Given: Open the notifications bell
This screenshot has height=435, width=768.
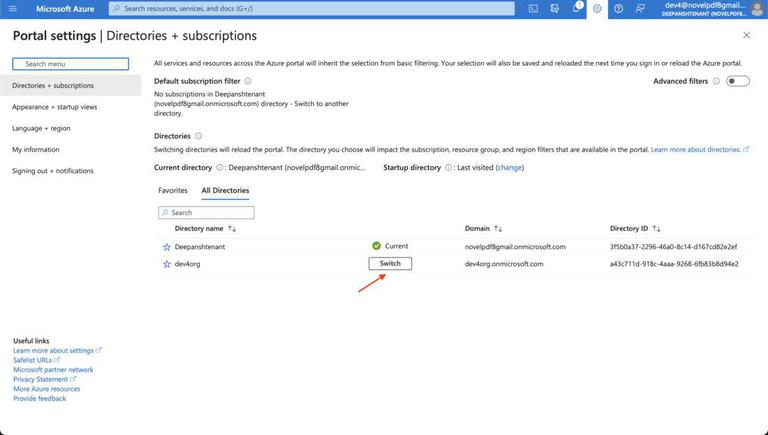Looking at the screenshot, I should pos(576,8).
